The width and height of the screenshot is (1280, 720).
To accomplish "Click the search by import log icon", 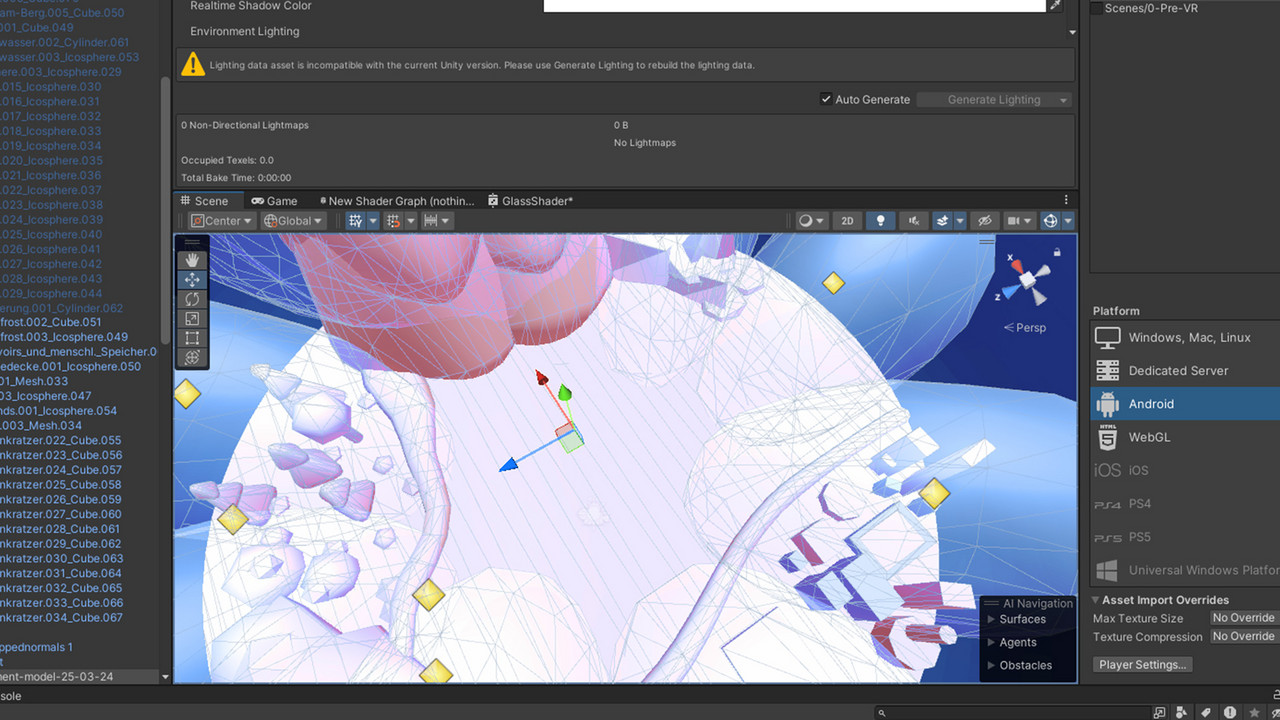I will [1231, 713].
